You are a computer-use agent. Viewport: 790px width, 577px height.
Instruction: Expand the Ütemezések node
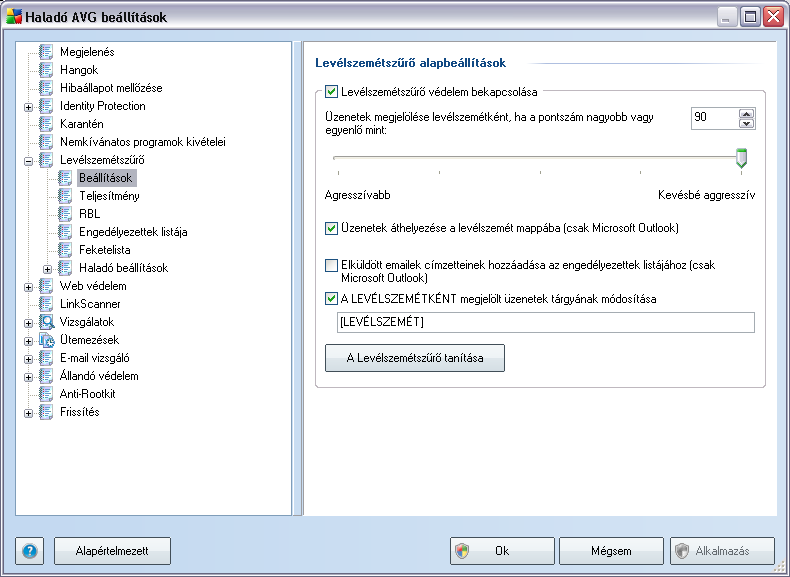coord(29,342)
